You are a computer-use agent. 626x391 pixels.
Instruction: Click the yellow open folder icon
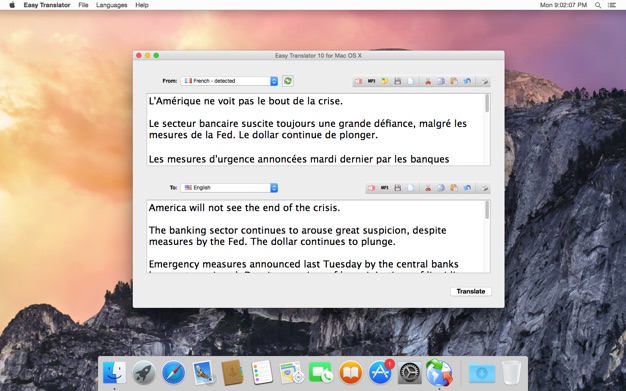point(384,81)
